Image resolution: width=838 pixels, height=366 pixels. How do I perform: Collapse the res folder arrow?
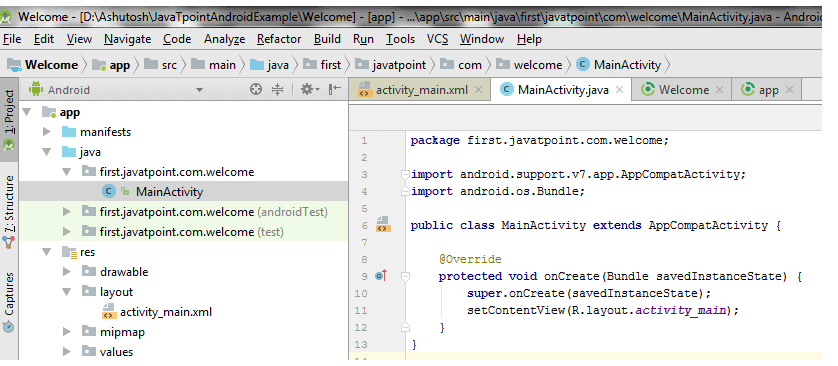click(x=47, y=252)
